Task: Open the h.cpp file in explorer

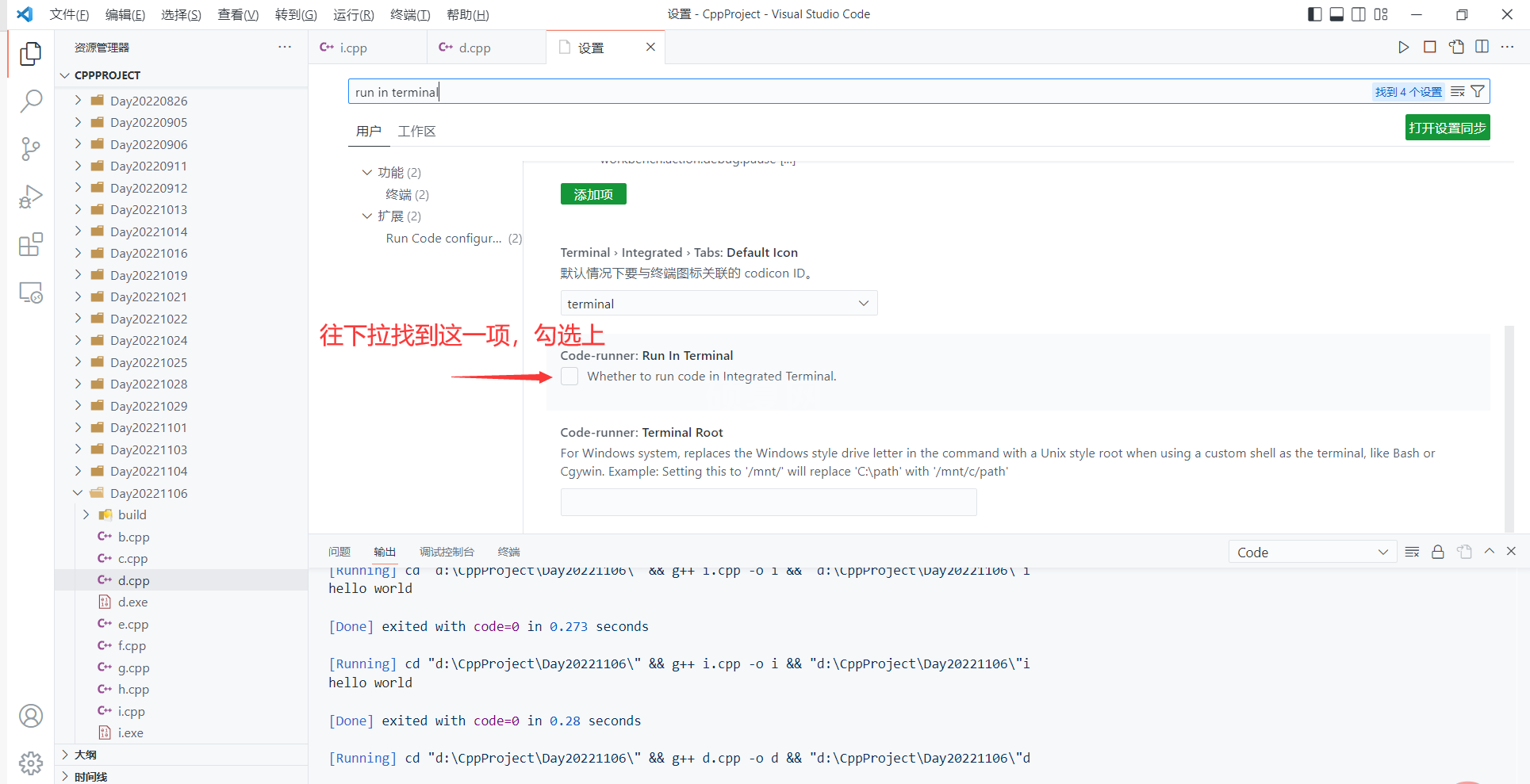Action: click(181, 689)
